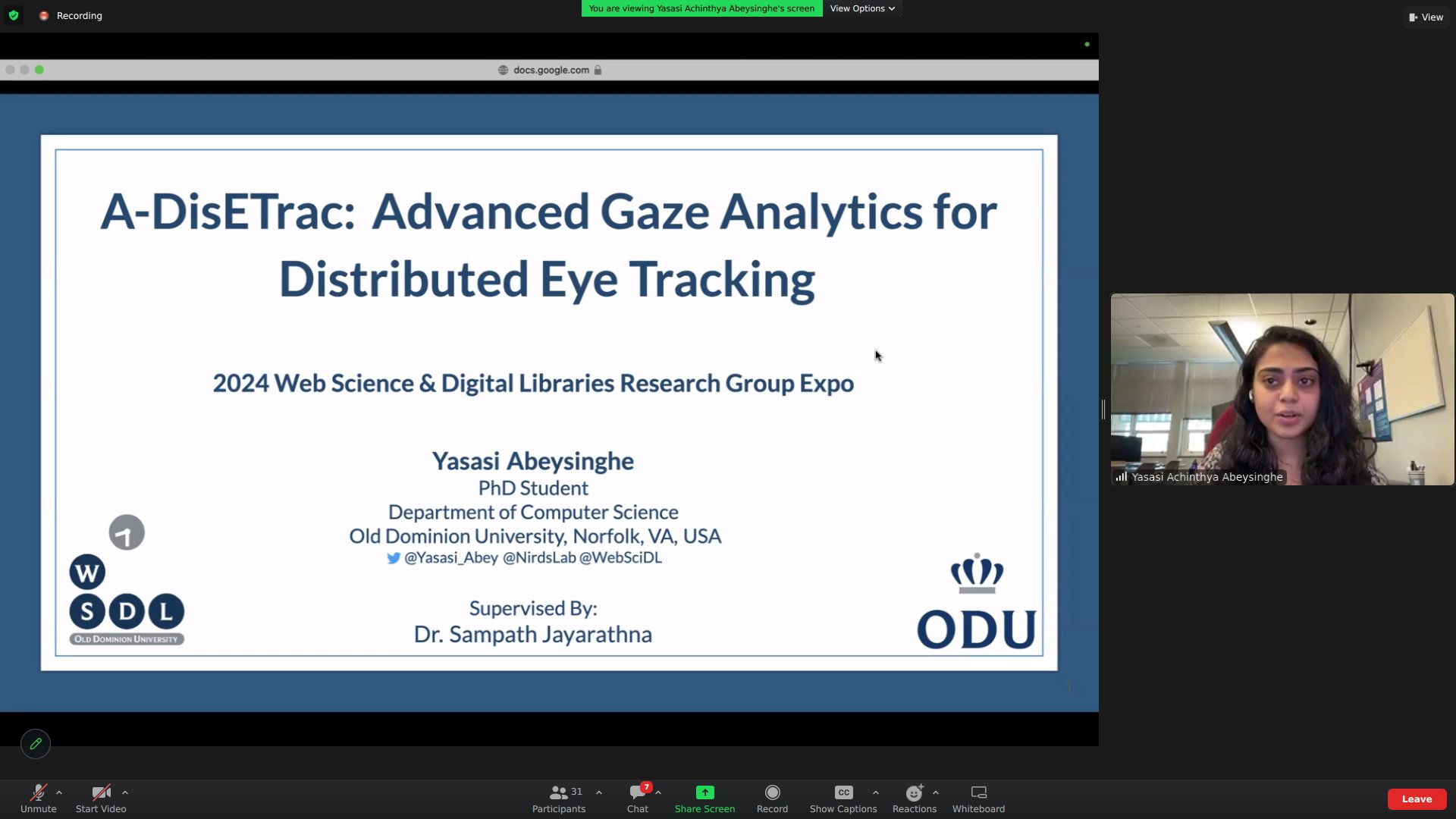Click the speaker's video thumbnail
Image resolution: width=1456 pixels, height=819 pixels.
pyautogui.click(x=1282, y=389)
